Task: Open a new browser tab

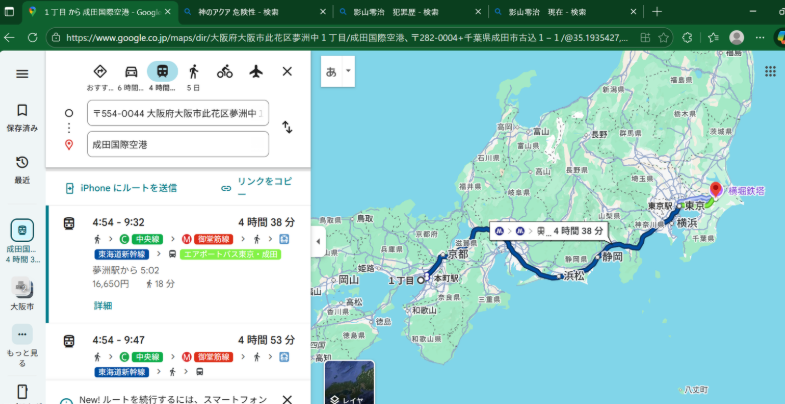Action: click(657, 12)
